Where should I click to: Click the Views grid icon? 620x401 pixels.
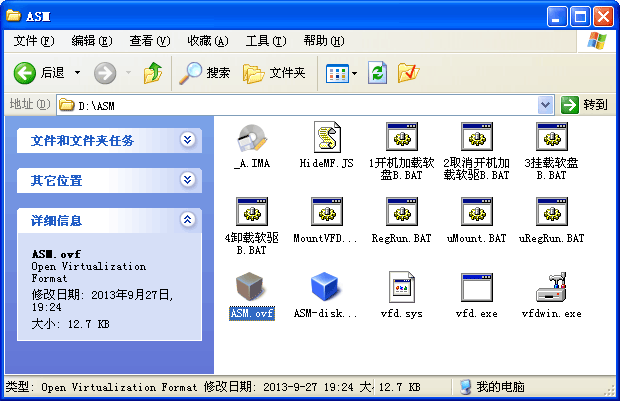tap(337, 74)
